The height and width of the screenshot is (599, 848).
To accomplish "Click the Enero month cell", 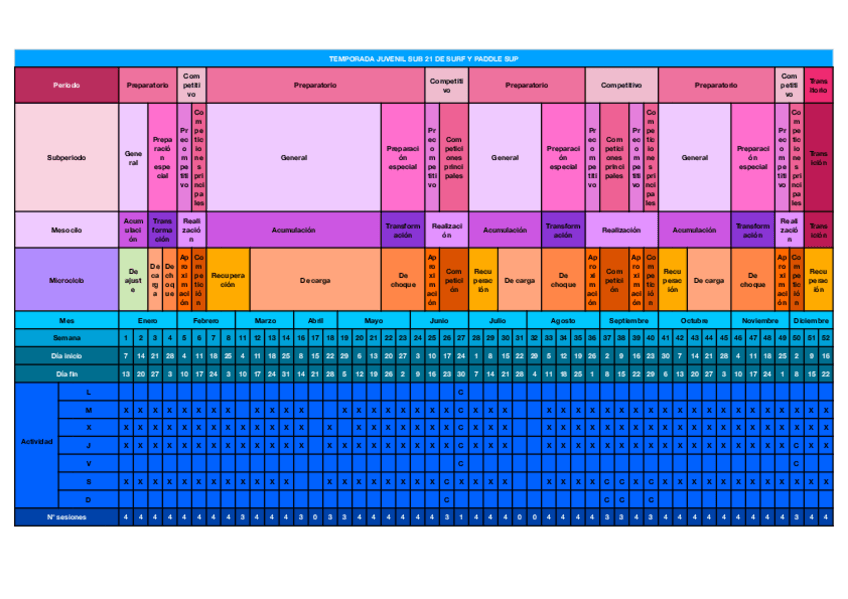I will coord(148,321).
